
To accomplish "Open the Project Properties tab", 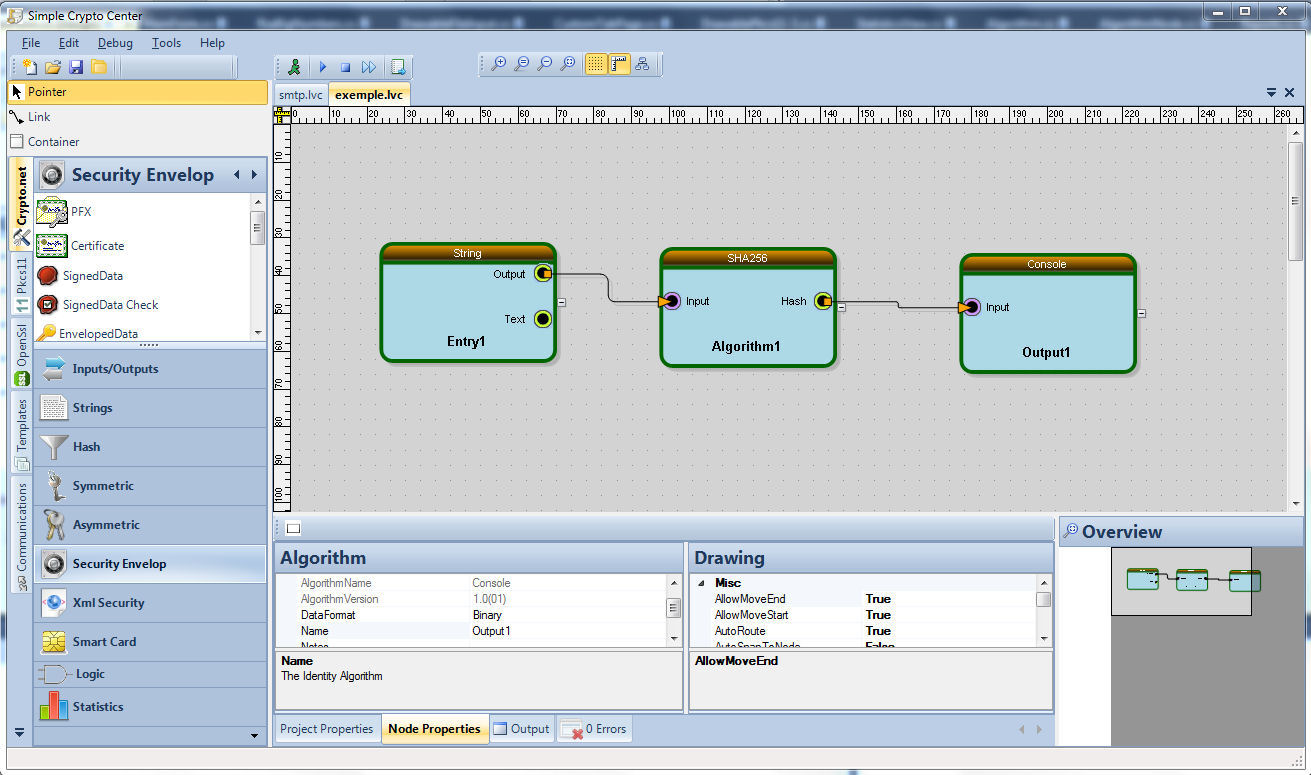I will click(x=327, y=729).
